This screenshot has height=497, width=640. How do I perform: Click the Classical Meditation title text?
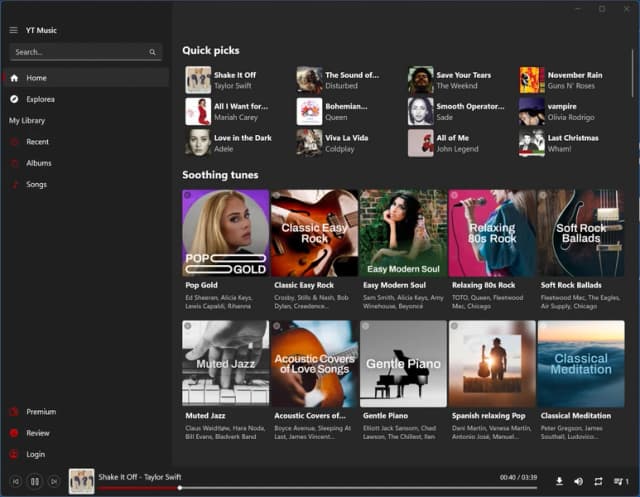pos(576,416)
